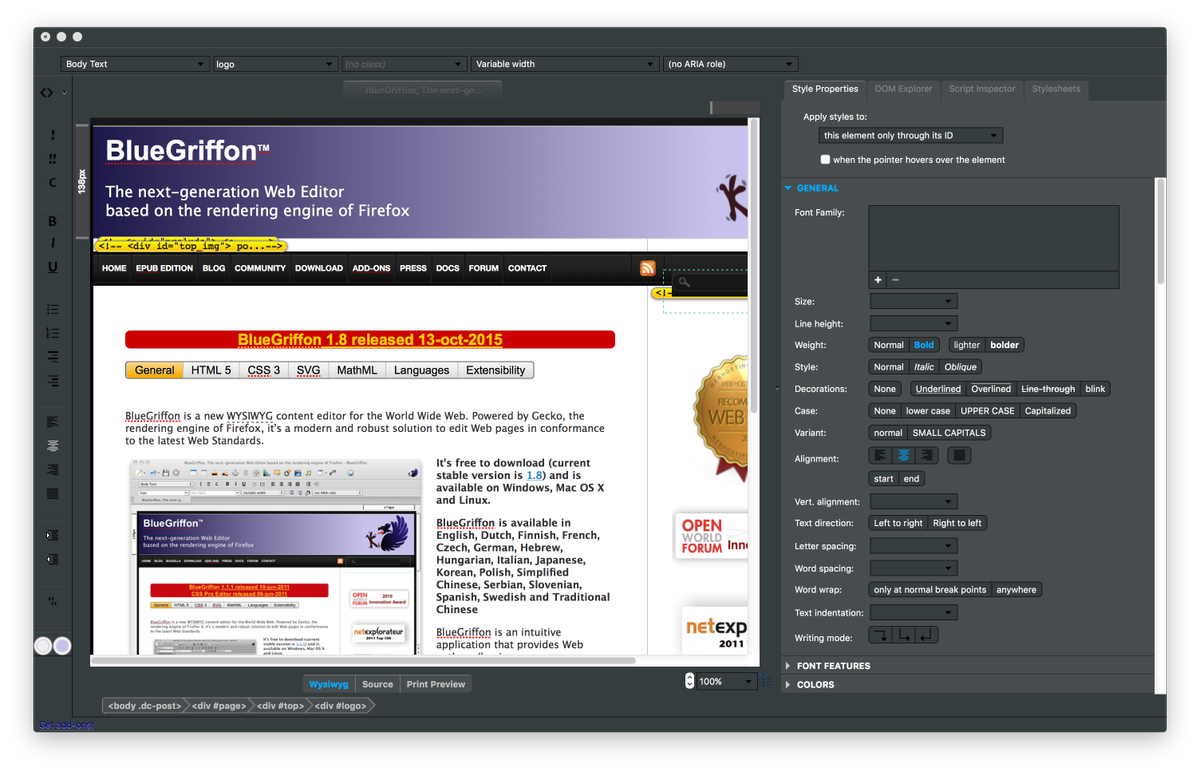
Task: Choose first writing mode icon
Action: coord(881,635)
